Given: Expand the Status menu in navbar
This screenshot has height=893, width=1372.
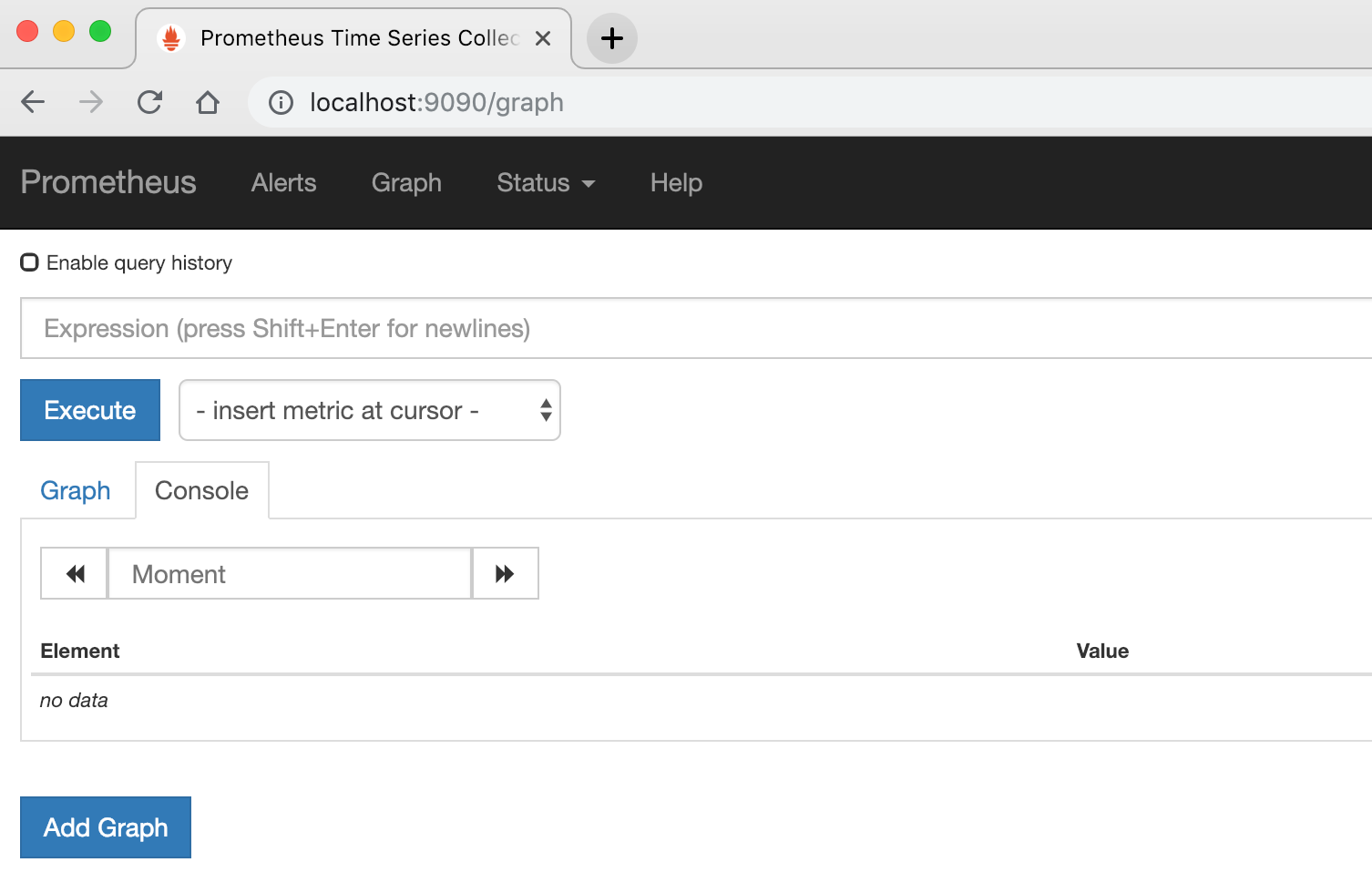Looking at the screenshot, I should coord(545,183).
